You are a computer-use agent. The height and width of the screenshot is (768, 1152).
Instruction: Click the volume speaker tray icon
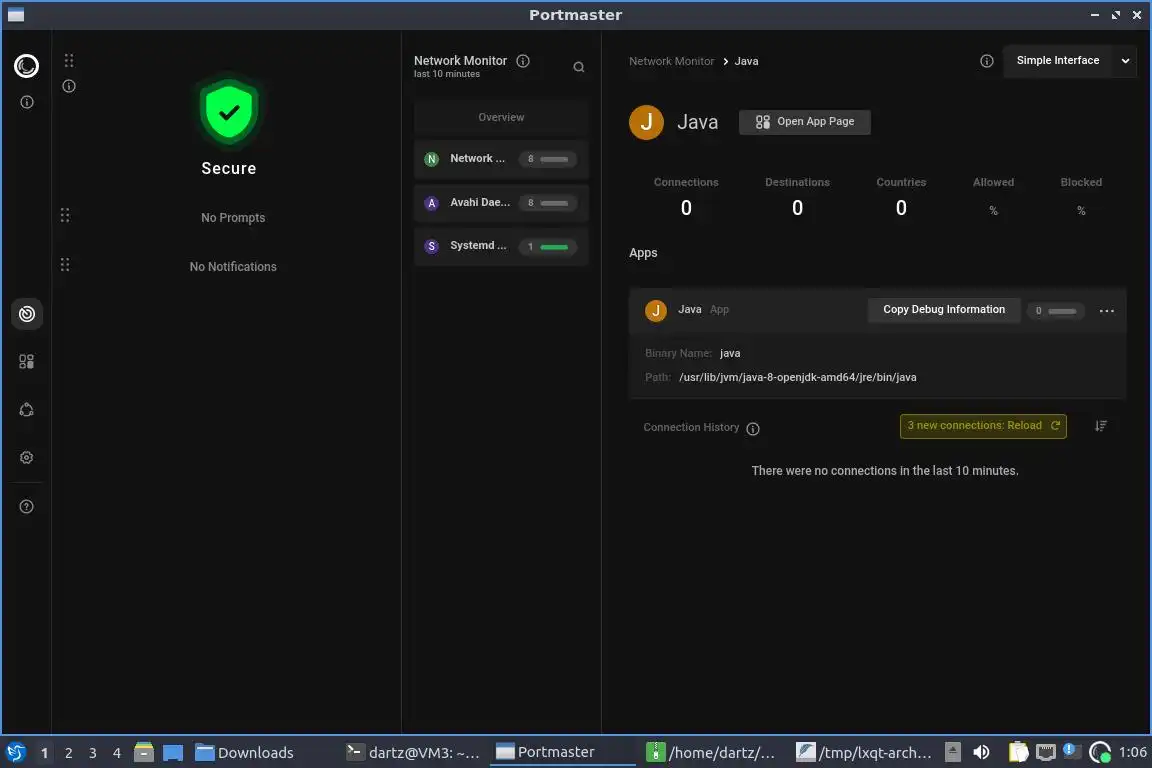981,752
